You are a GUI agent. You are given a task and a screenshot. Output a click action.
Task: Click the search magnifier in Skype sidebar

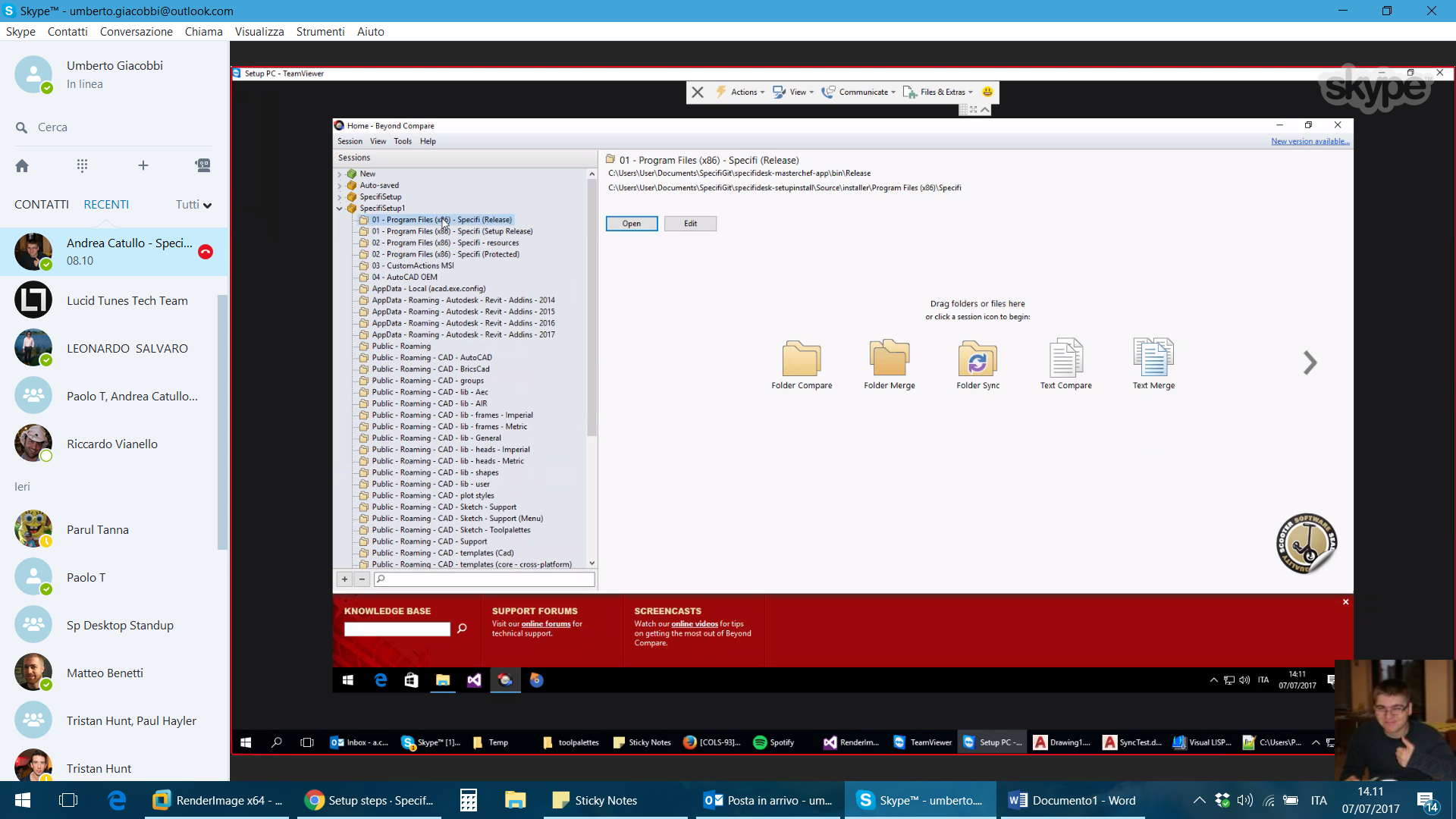pos(21,127)
